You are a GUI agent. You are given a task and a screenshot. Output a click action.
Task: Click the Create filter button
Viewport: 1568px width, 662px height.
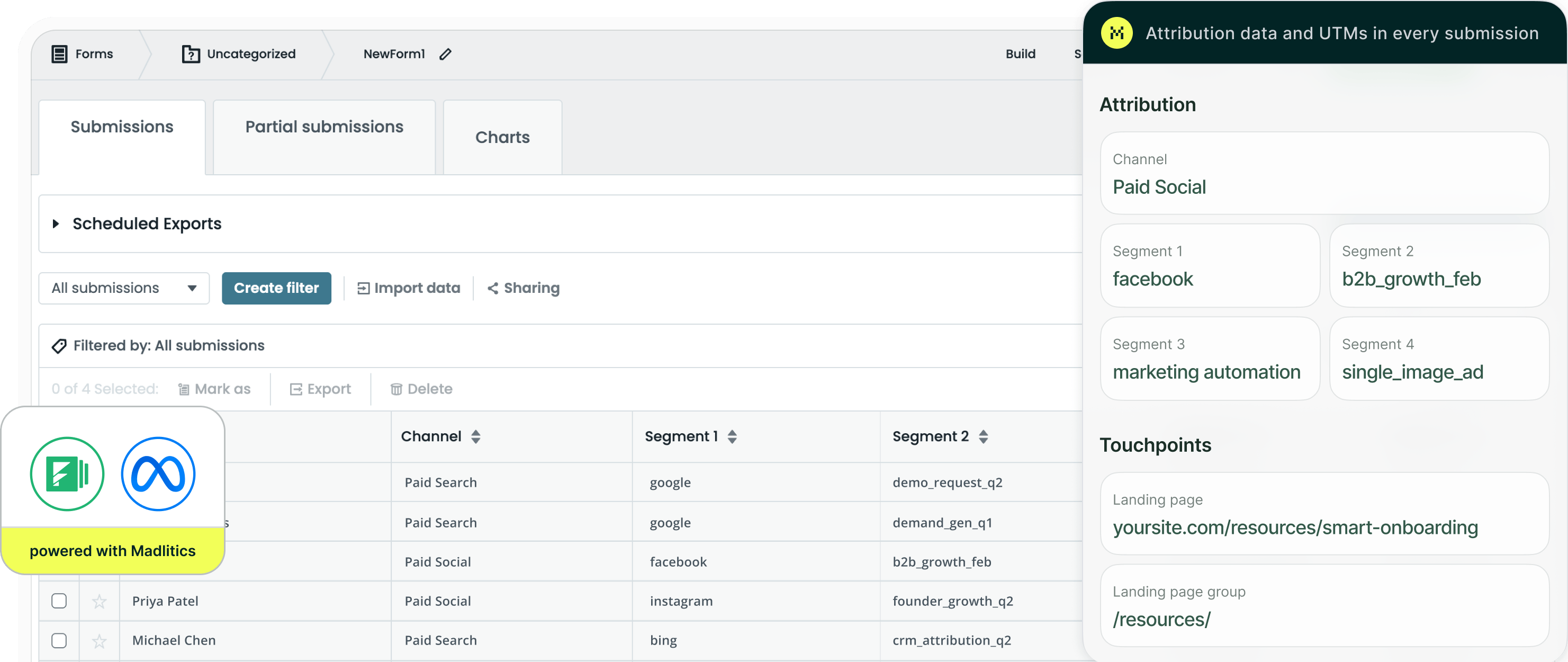tap(276, 288)
